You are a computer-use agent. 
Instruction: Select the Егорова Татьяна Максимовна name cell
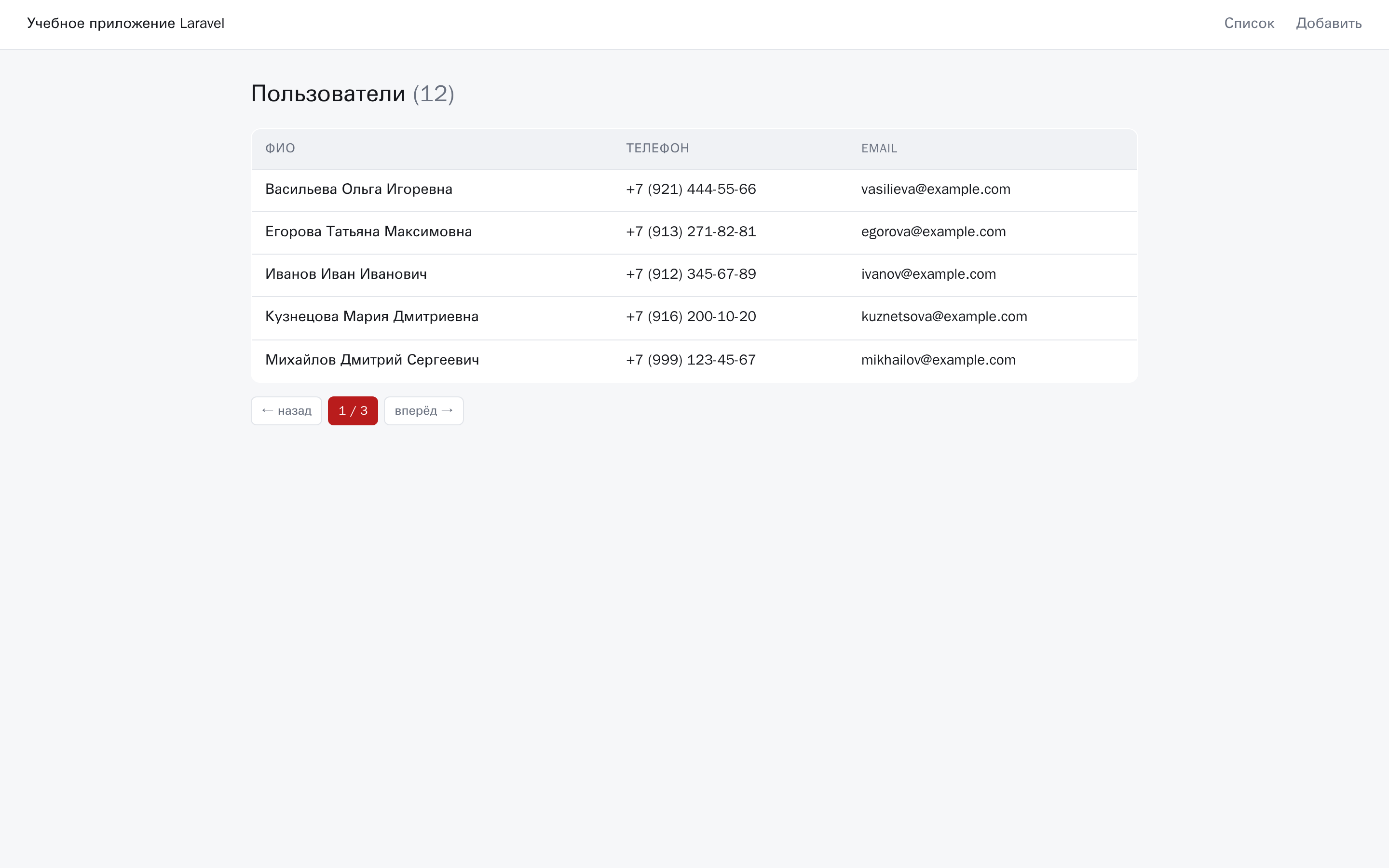click(x=368, y=232)
